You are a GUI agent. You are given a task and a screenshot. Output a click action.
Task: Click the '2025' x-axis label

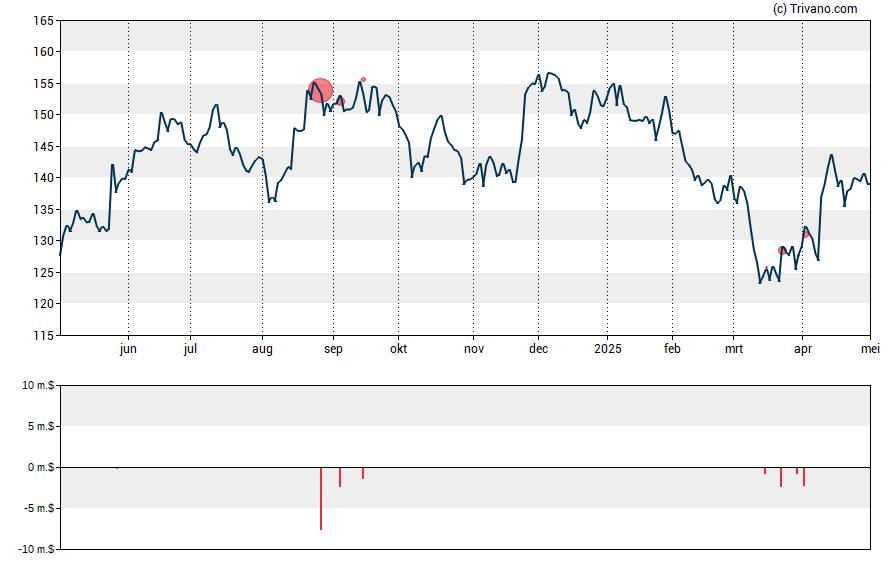click(x=608, y=349)
